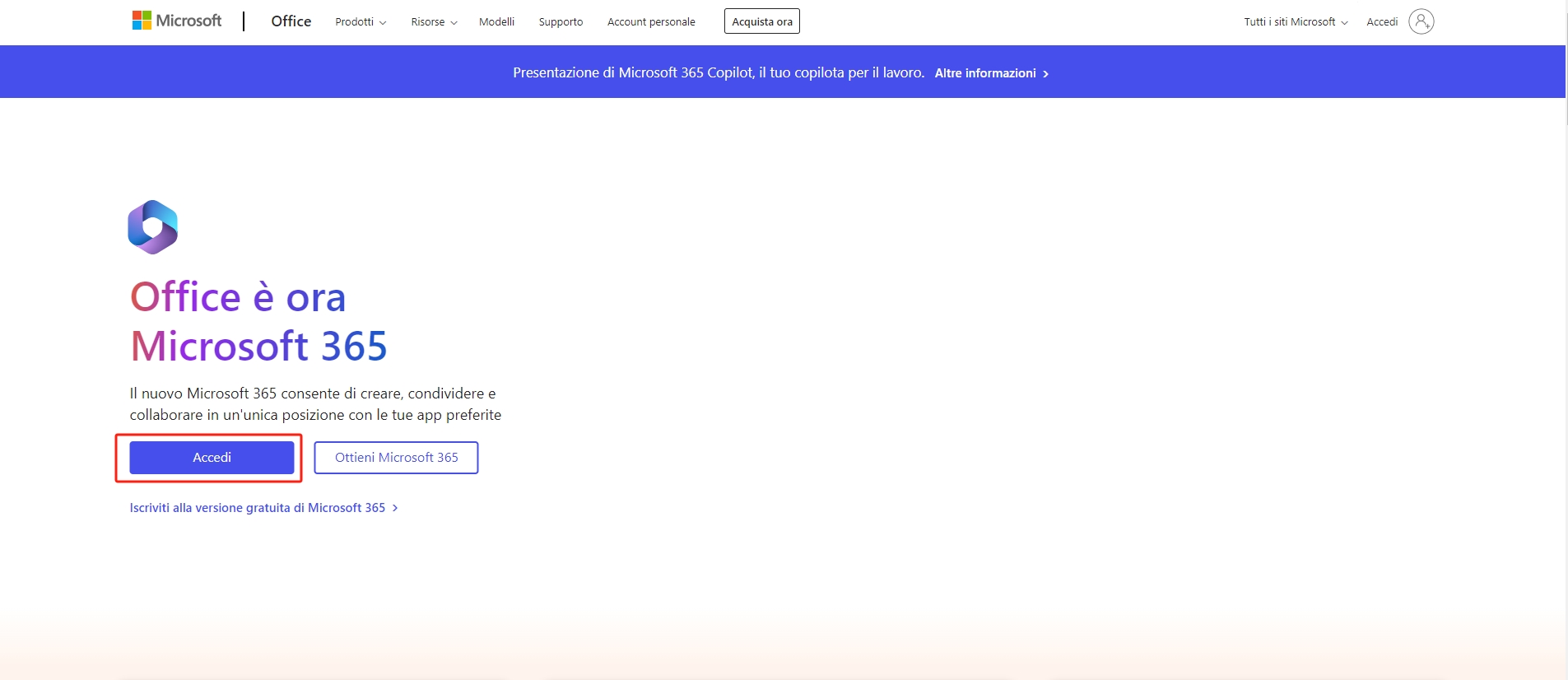Open the Supporto menu item
This screenshot has width=1568, height=680.
tap(561, 22)
